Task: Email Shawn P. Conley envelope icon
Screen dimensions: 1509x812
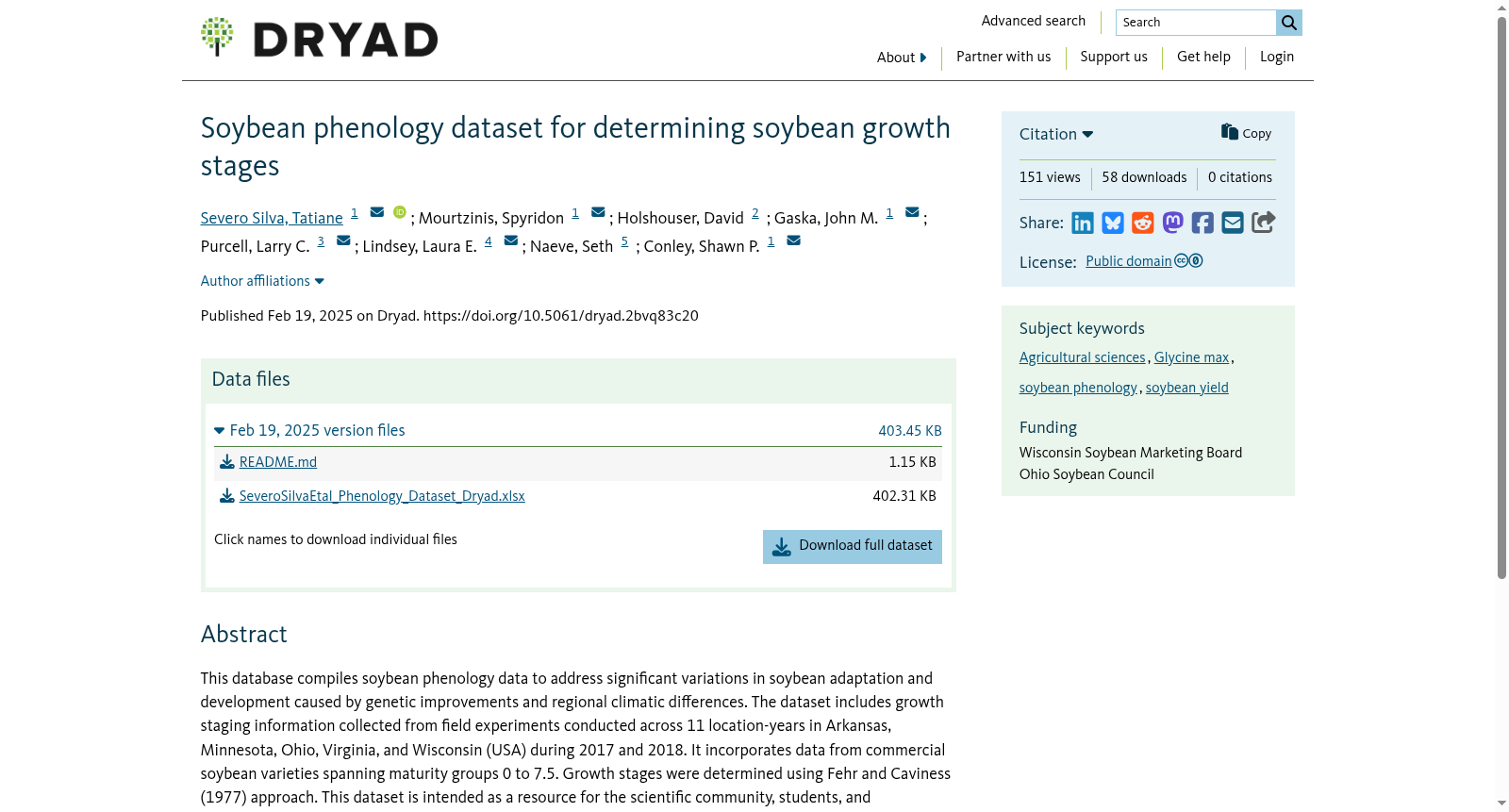Action: point(794,240)
